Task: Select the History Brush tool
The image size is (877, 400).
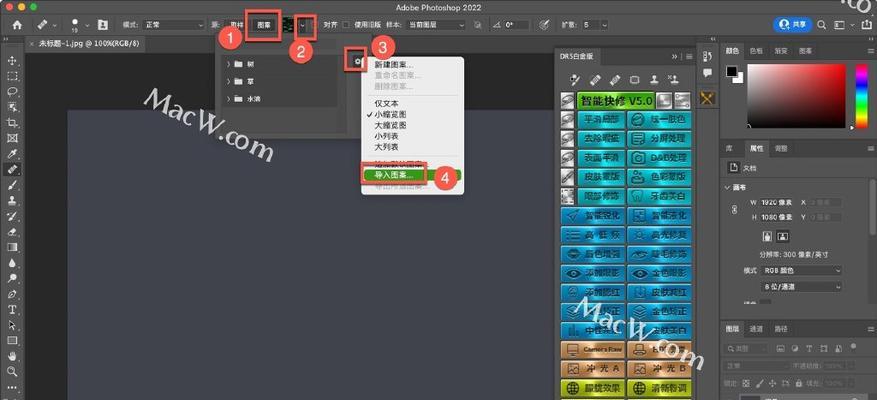Action: pos(12,216)
